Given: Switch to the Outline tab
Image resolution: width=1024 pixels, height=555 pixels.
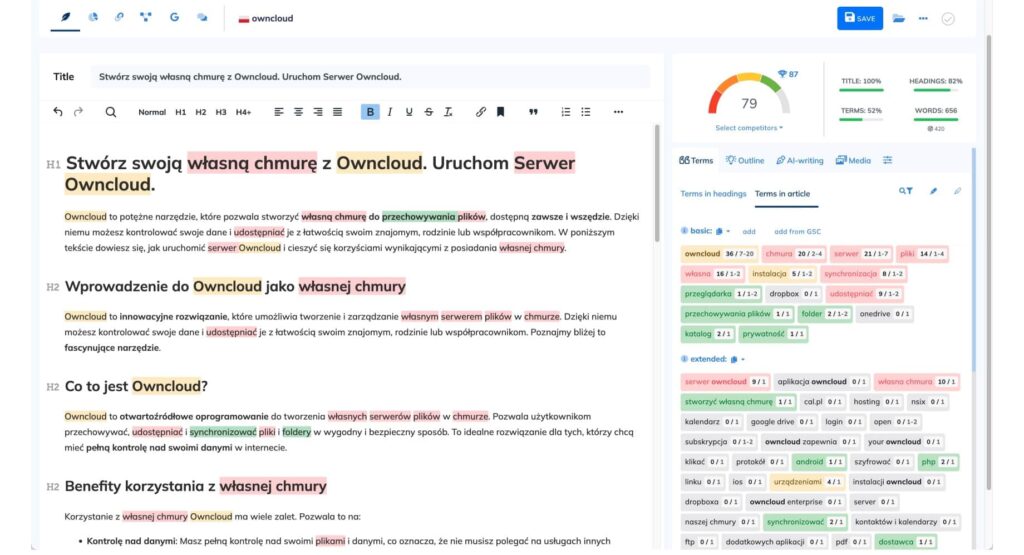Looking at the screenshot, I should coord(745,160).
